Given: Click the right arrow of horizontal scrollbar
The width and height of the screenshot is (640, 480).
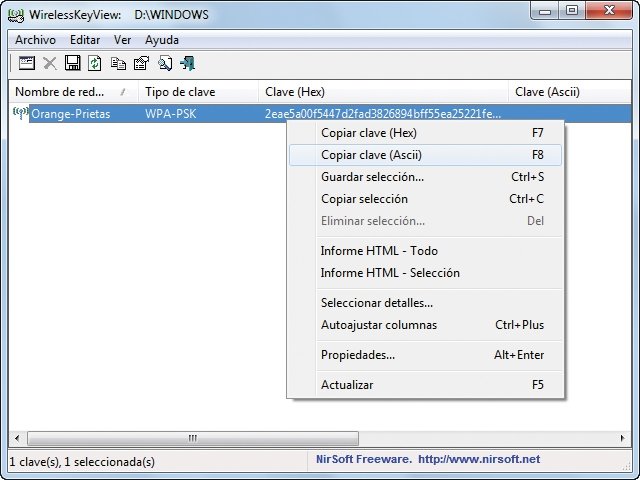Looking at the screenshot, I should pos(622,438).
